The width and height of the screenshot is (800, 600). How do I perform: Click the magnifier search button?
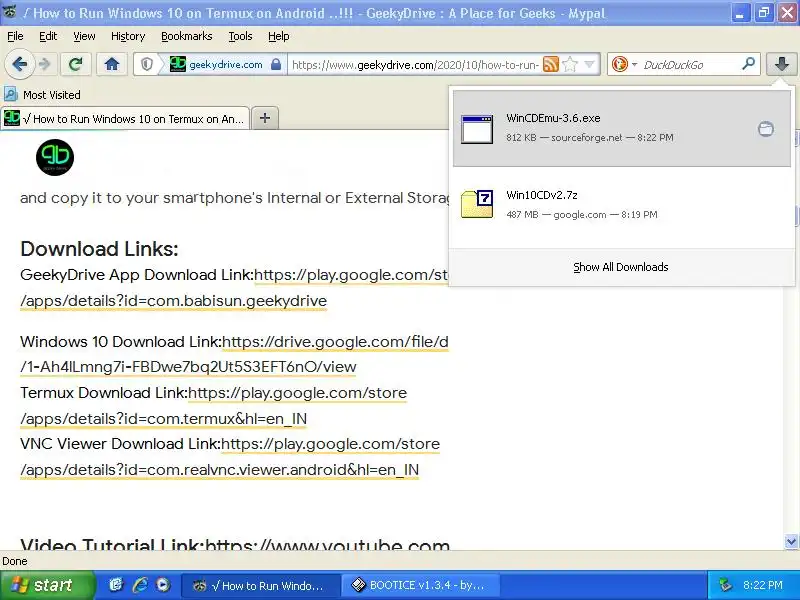point(748,64)
